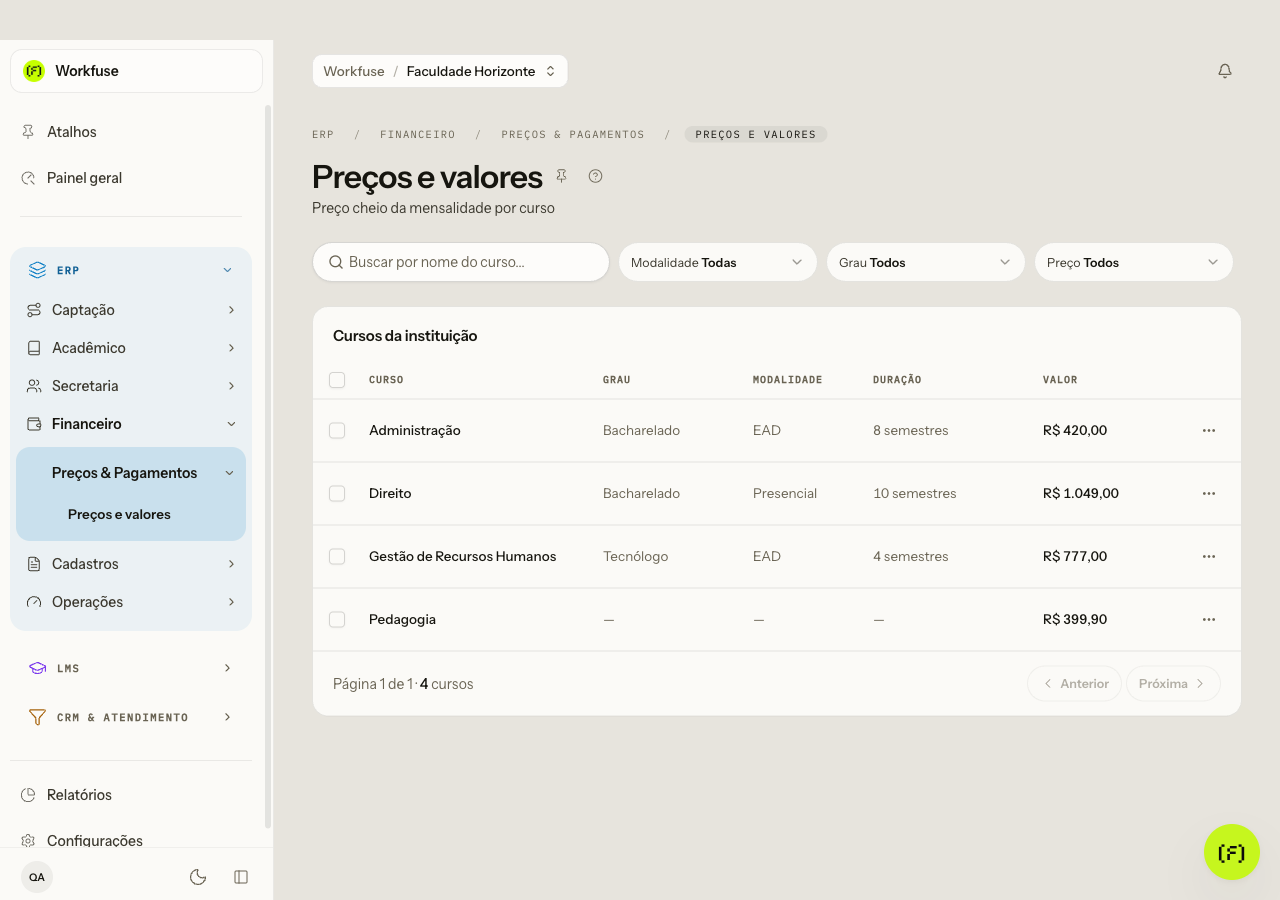The height and width of the screenshot is (900, 1280).
Task: Expand the Cadastros menu
Action: point(131,564)
